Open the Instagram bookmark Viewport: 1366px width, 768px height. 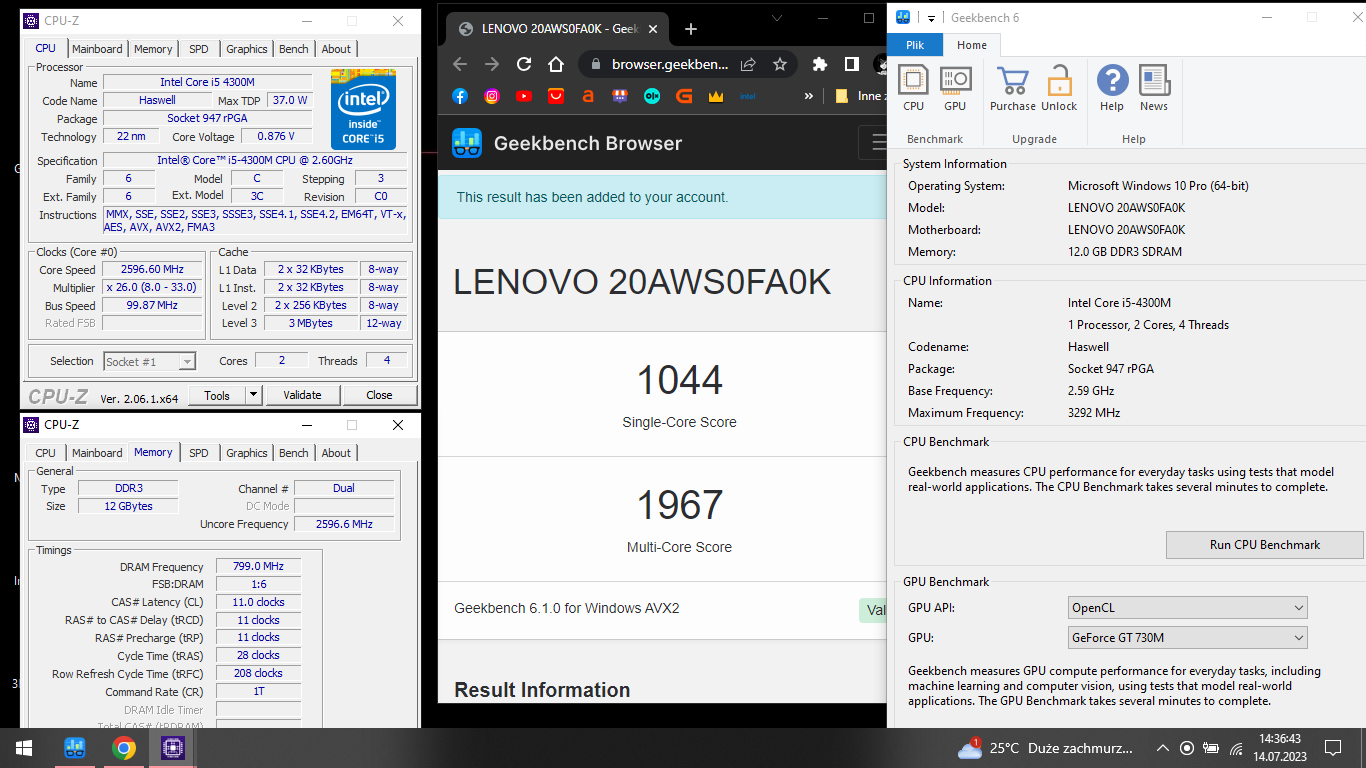click(492, 96)
